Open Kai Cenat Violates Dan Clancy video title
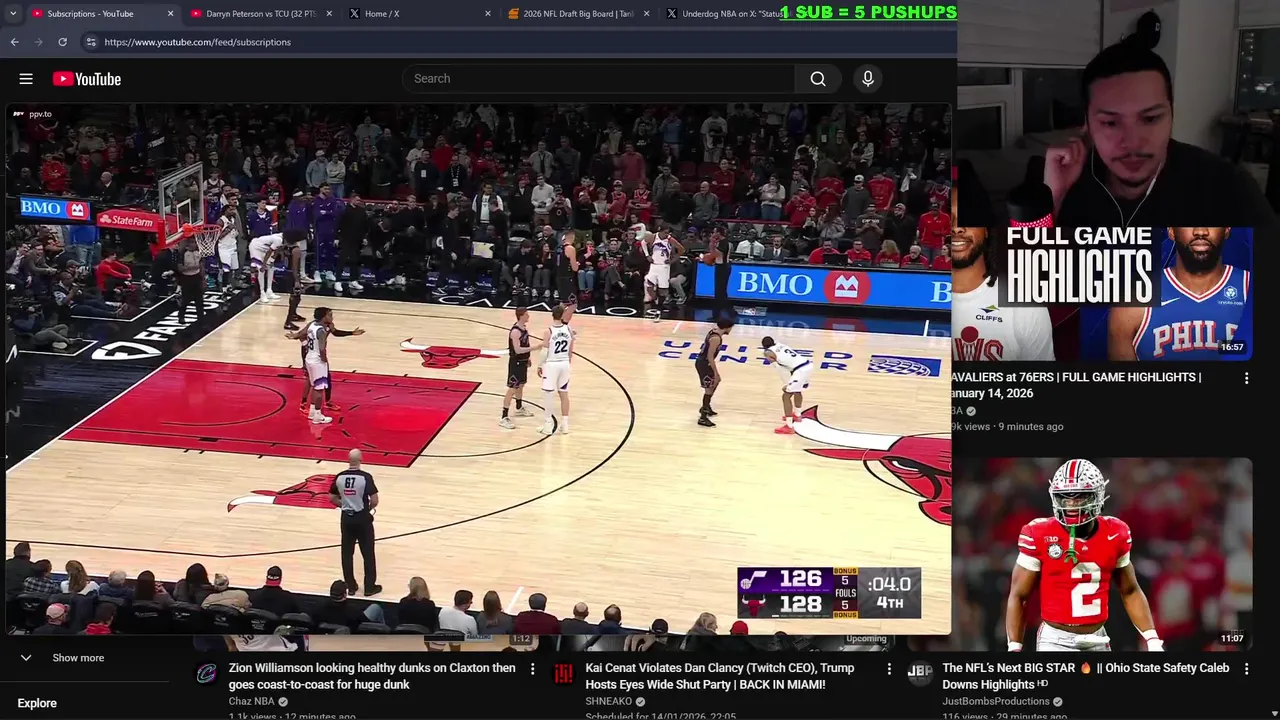Image resolution: width=1280 pixels, height=720 pixels. coord(719,676)
